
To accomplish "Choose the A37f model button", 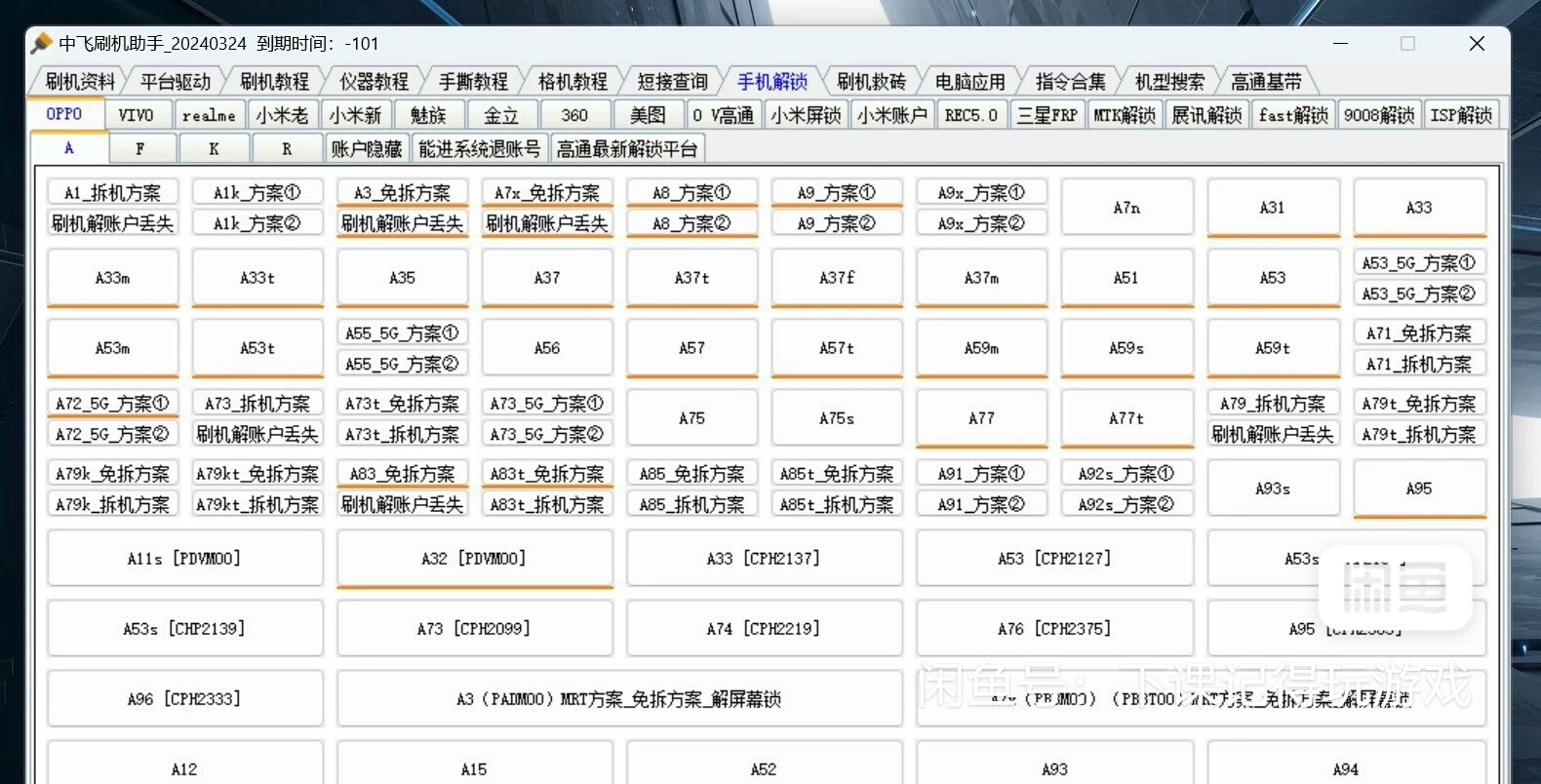I will 837,278.
